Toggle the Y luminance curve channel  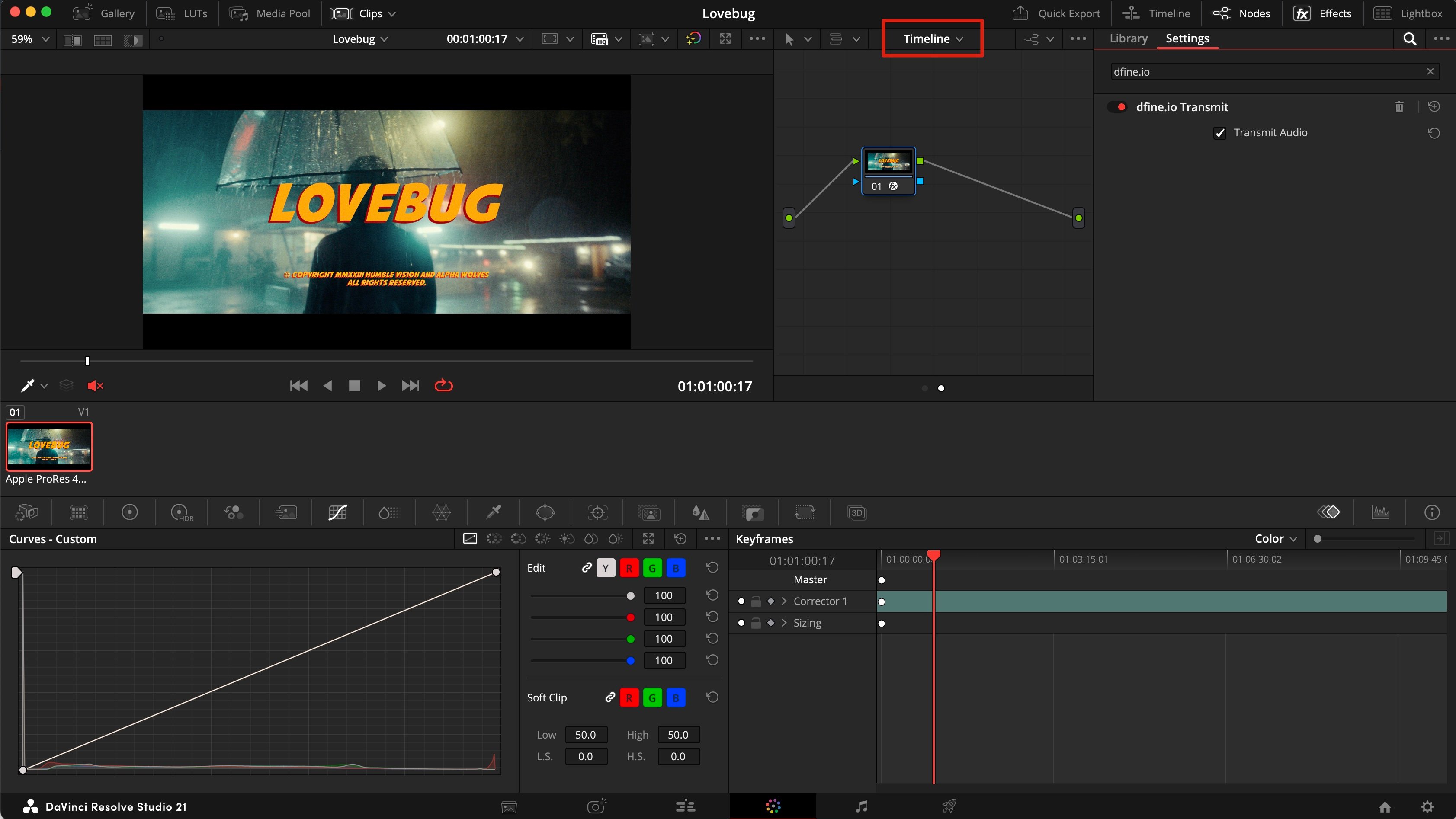pos(605,568)
